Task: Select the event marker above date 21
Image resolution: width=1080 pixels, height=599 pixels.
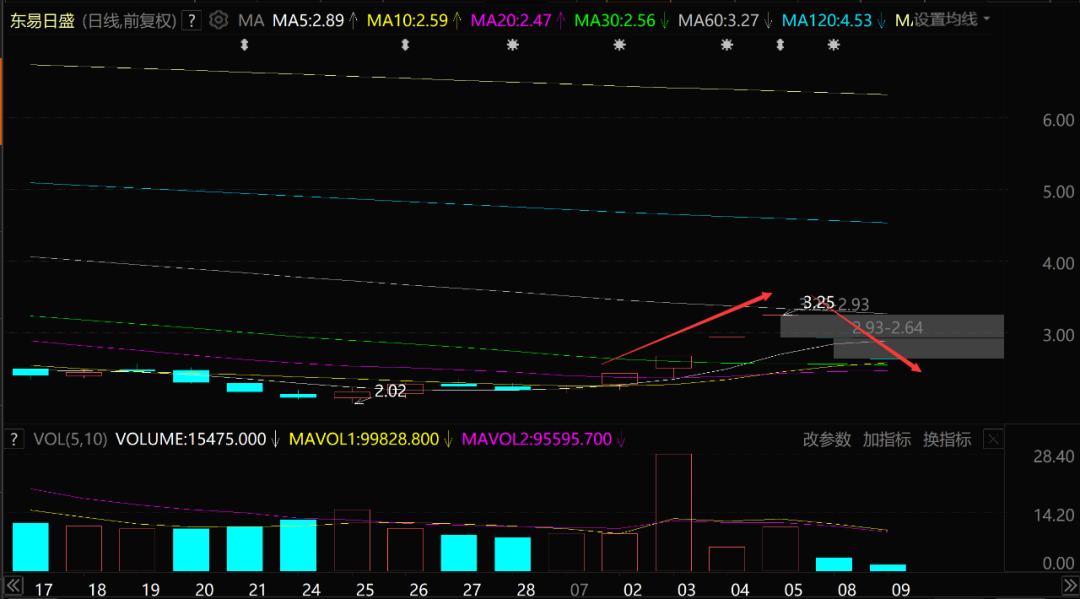Action: tap(244, 45)
